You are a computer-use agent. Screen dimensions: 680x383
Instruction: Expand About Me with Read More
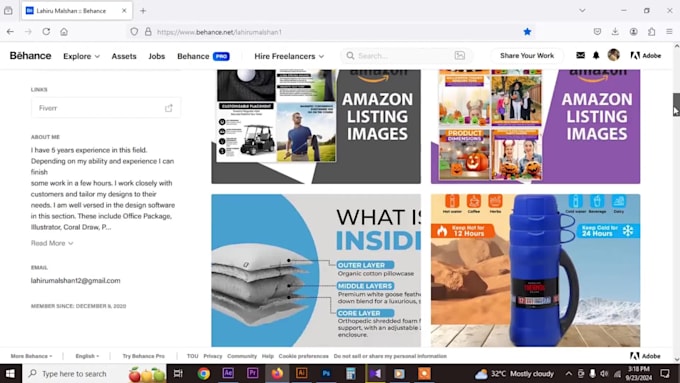52,243
